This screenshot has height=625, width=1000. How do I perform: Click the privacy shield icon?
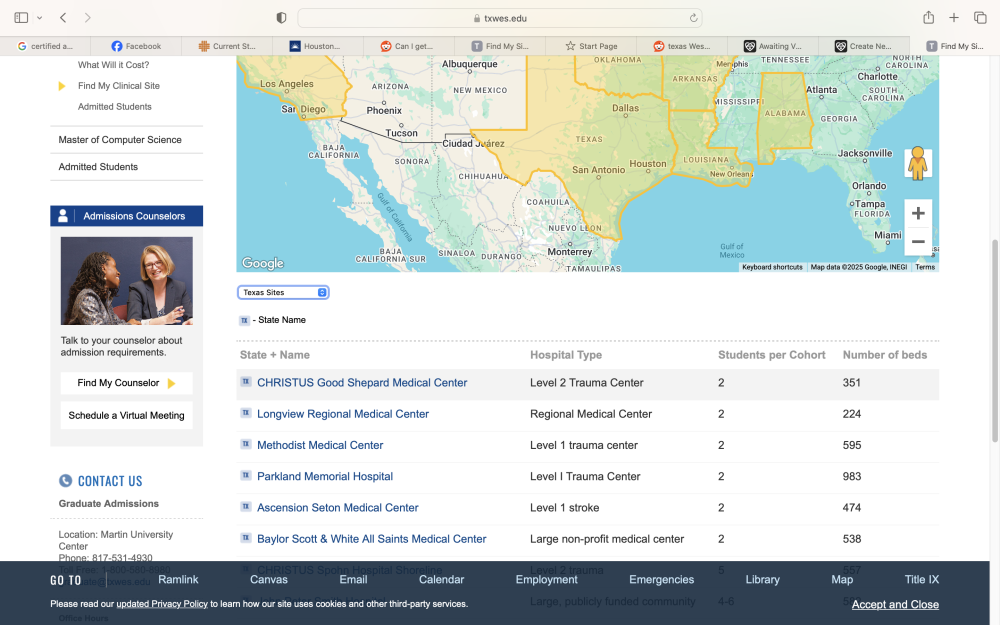pos(281,18)
